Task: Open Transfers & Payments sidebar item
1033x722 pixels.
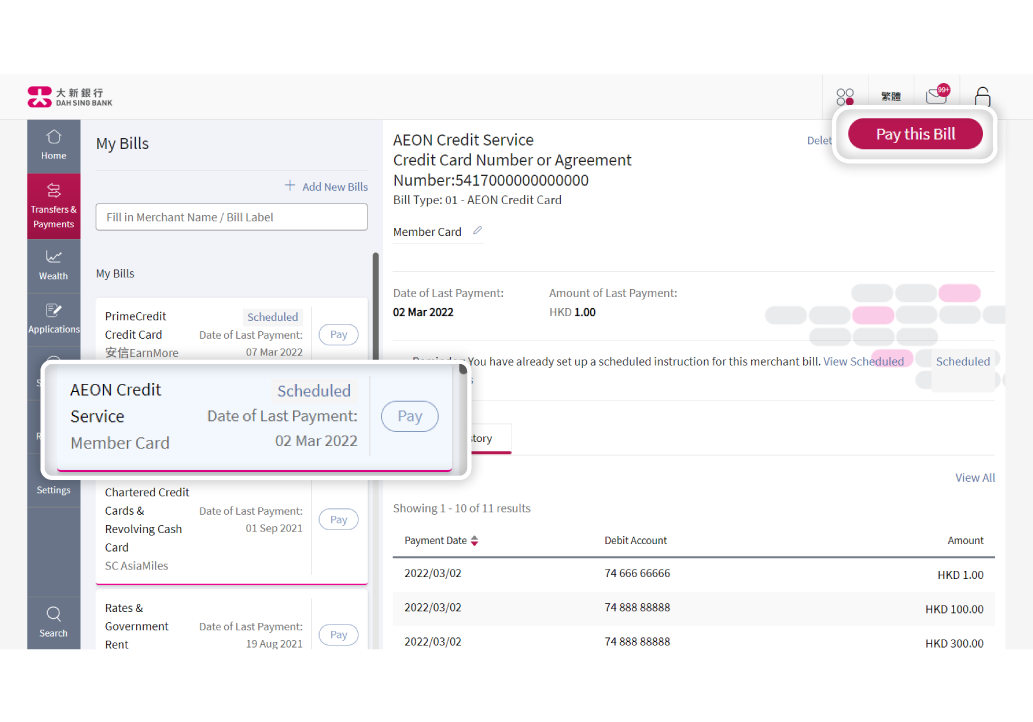Action: point(53,206)
